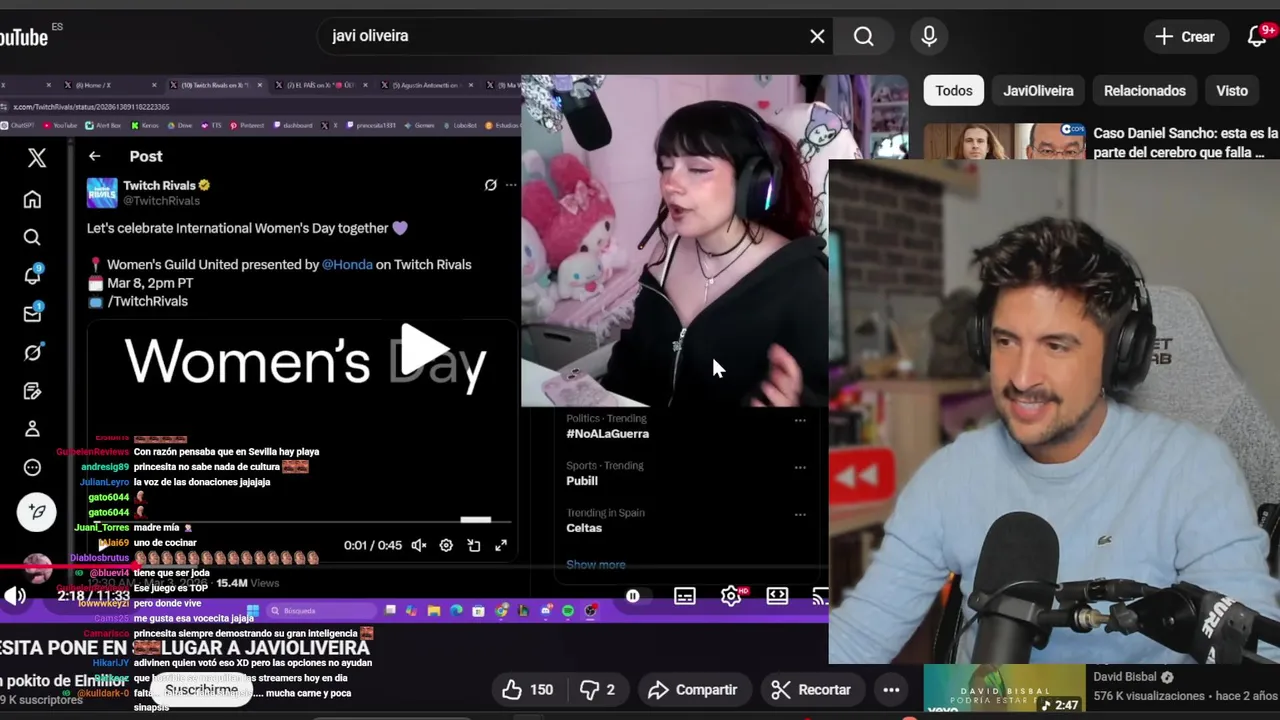1280x720 pixels.
Task: Go back using the Post arrow
Action: [x=94, y=156]
